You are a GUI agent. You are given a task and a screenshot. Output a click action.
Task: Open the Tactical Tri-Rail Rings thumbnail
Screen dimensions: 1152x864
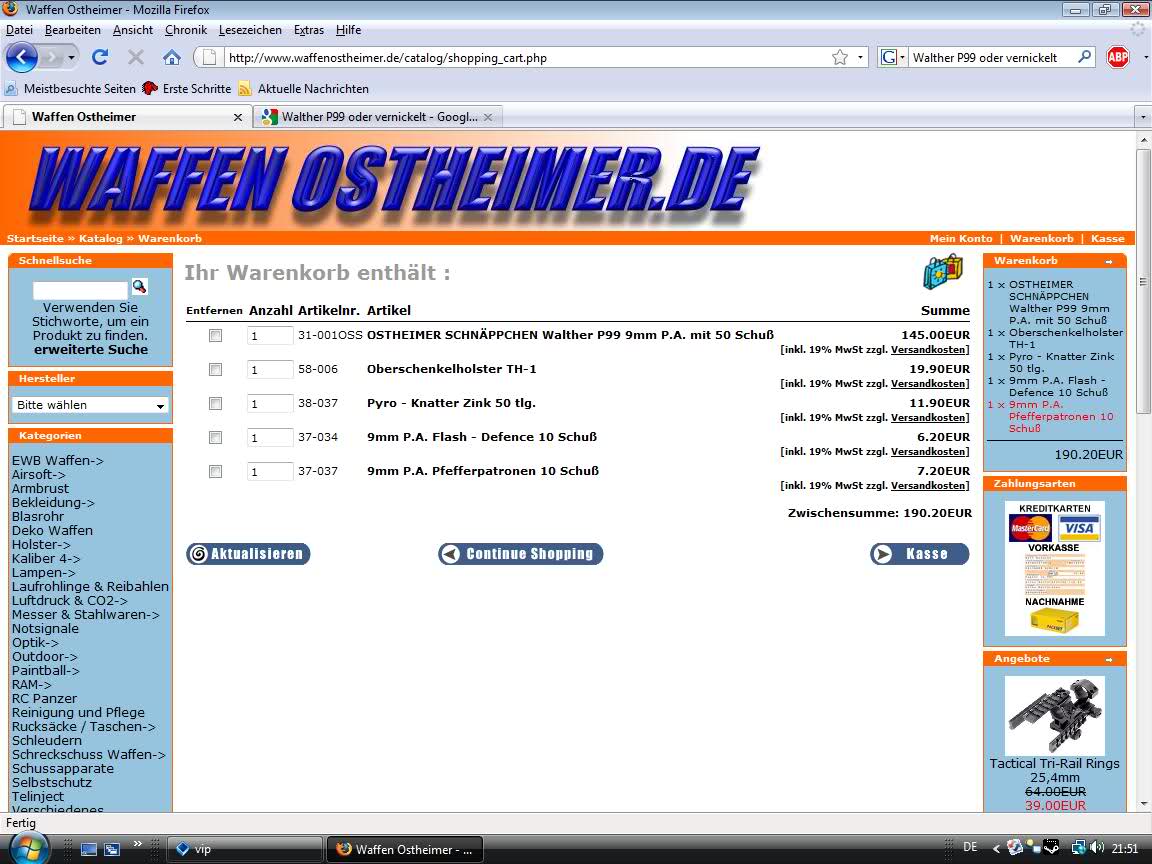point(1054,716)
